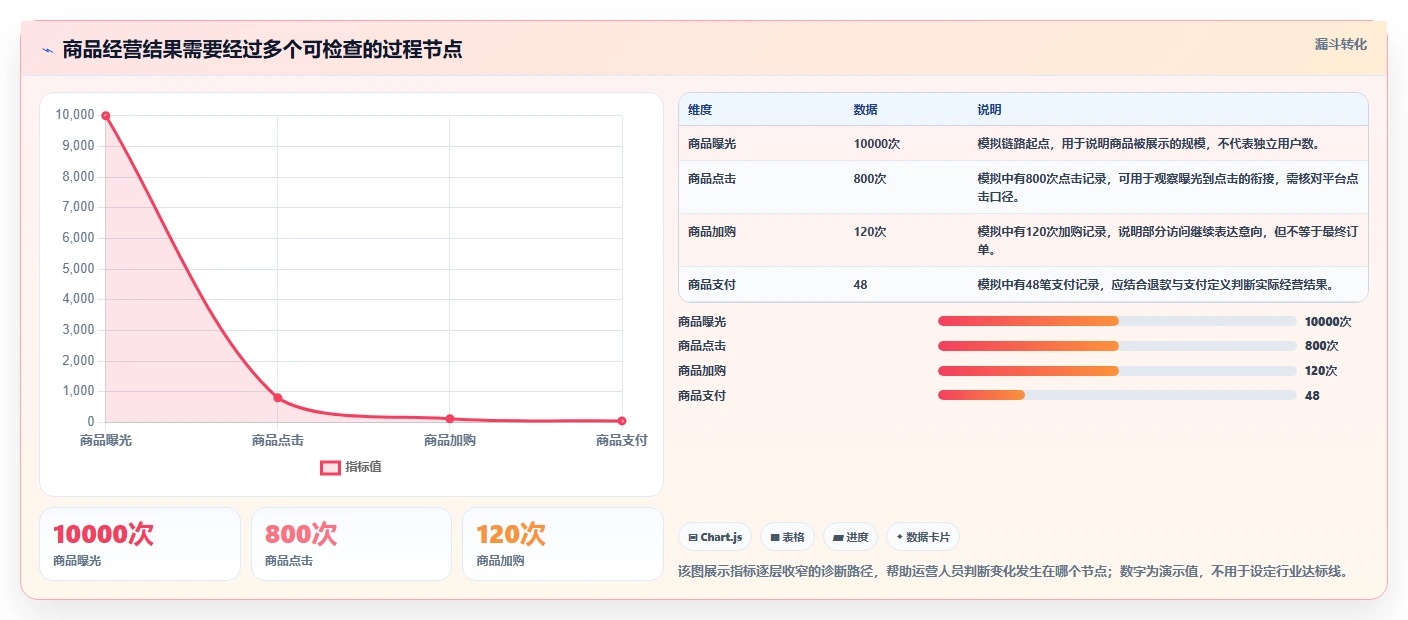Click the 商品曝光 cell in the table
This screenshot has height=620, width=1408.
point(712,144)
